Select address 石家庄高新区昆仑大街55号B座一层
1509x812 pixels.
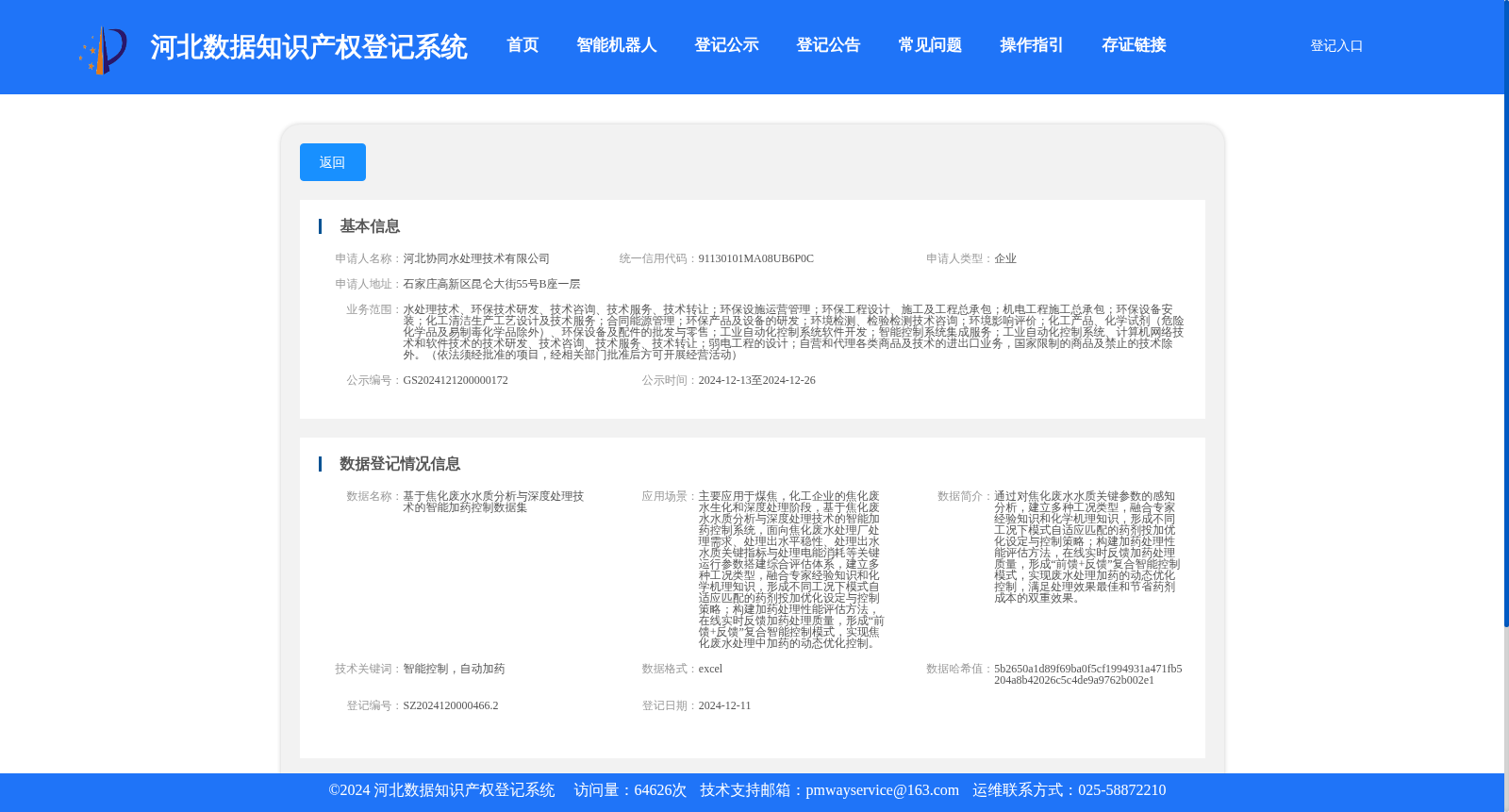pos(491,284)
